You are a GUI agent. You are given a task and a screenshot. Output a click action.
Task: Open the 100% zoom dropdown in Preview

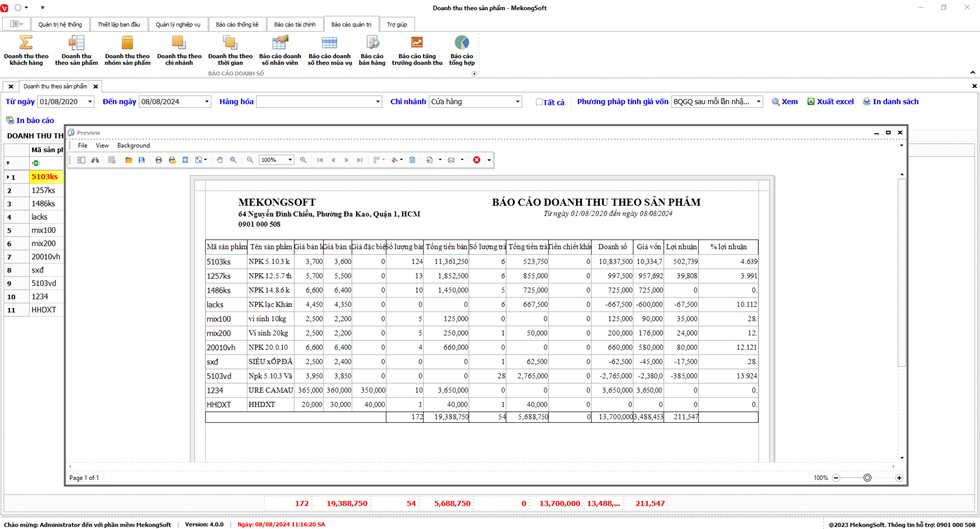coord(290,160)
